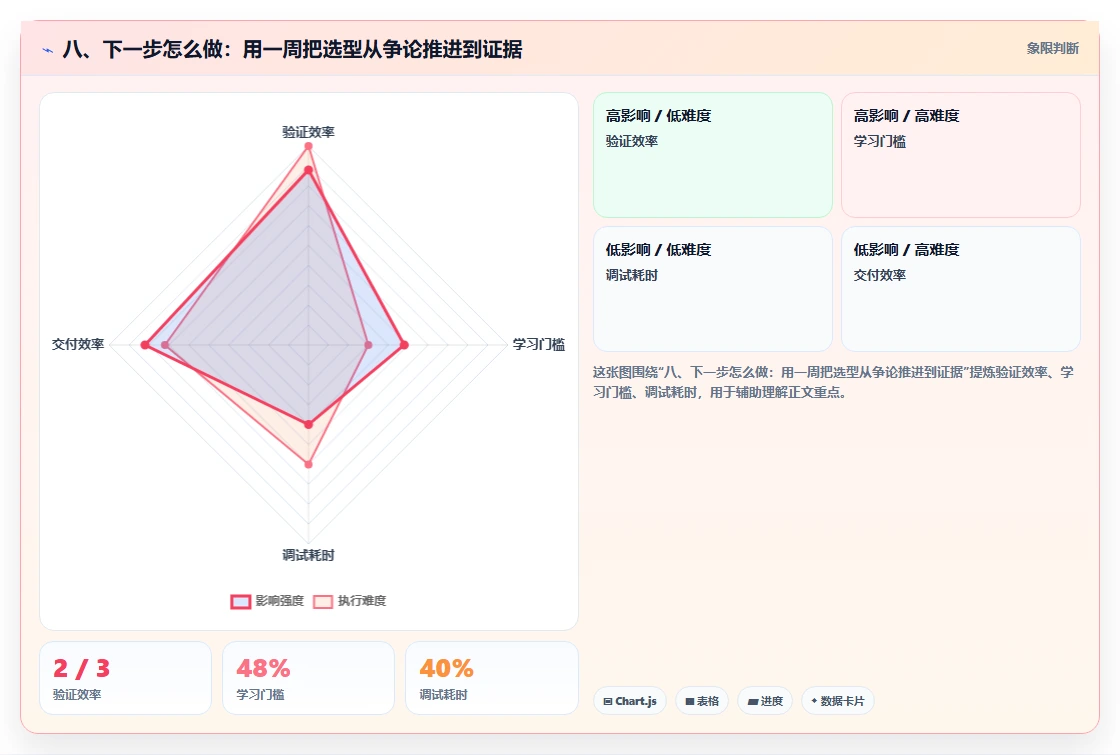The height and width of the screenshot is (755, 1120).
Task: Select 影响强度 data point on 调试耗时 axis
Action: click(309, 424)
